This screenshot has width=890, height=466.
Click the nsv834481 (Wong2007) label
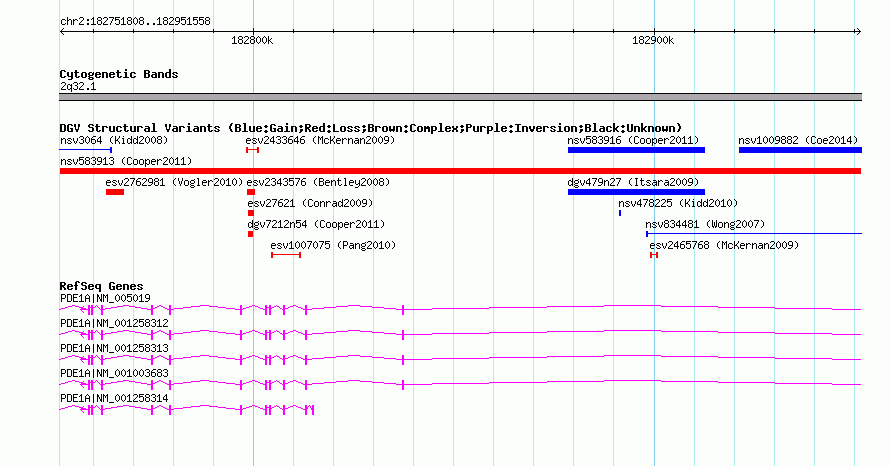pos(705,224)
